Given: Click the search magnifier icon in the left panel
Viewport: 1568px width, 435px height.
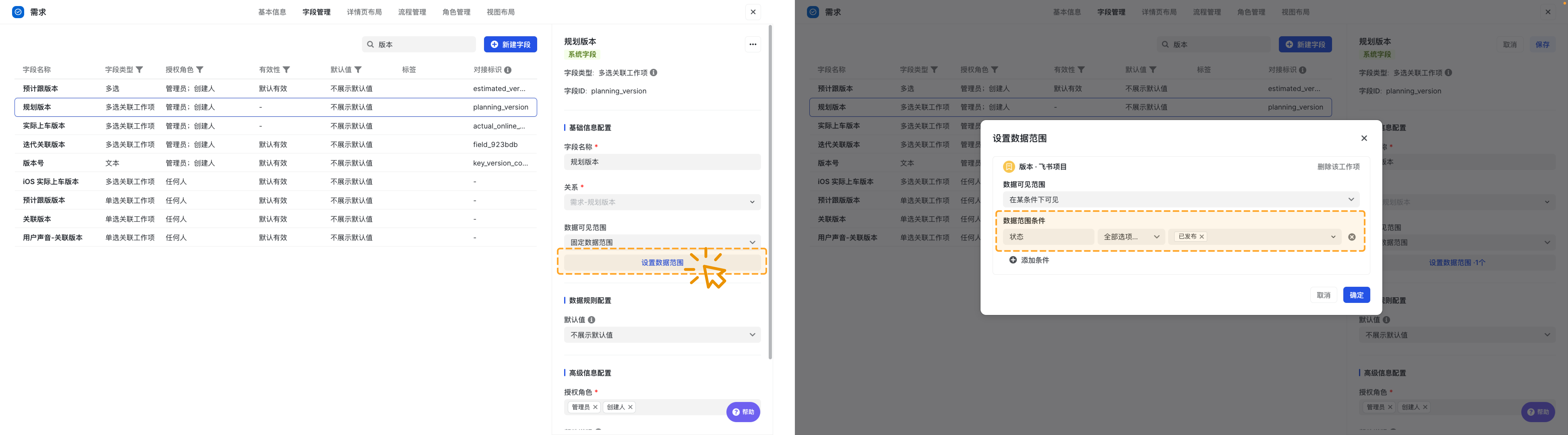Looking at the screenshot, I should 370,45.
